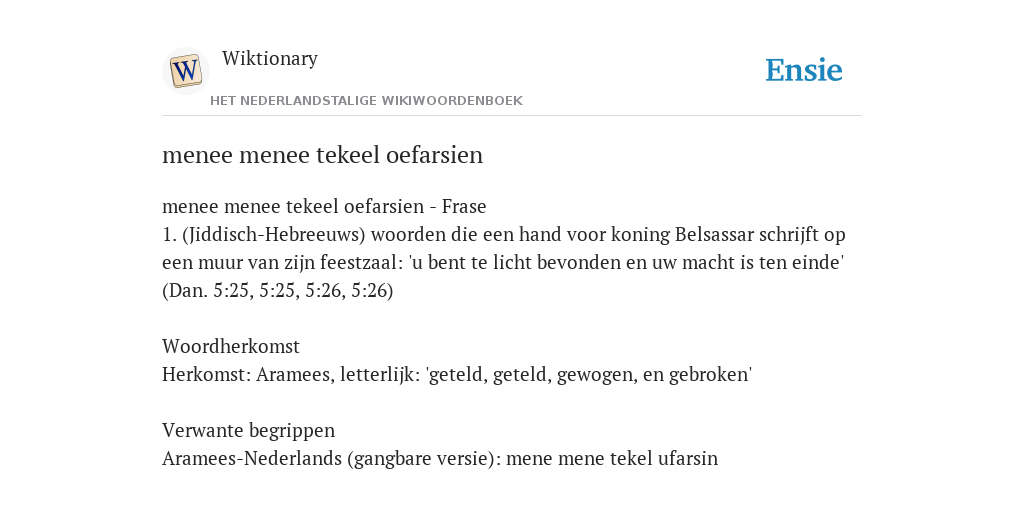Click the name Belsassar in the definition

point(714,234)
